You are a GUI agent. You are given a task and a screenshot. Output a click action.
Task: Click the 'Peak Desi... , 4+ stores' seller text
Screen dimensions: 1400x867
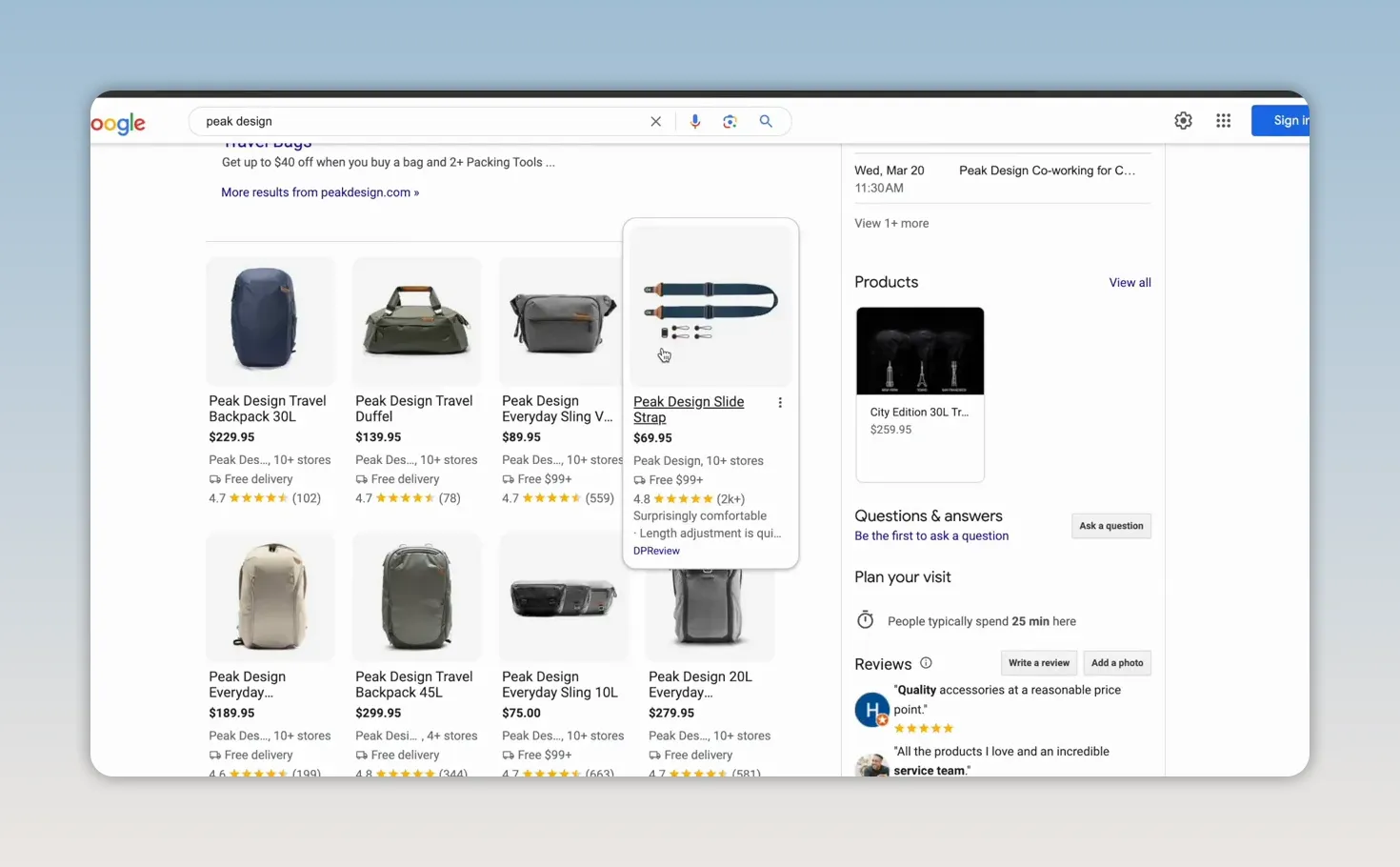416,736
